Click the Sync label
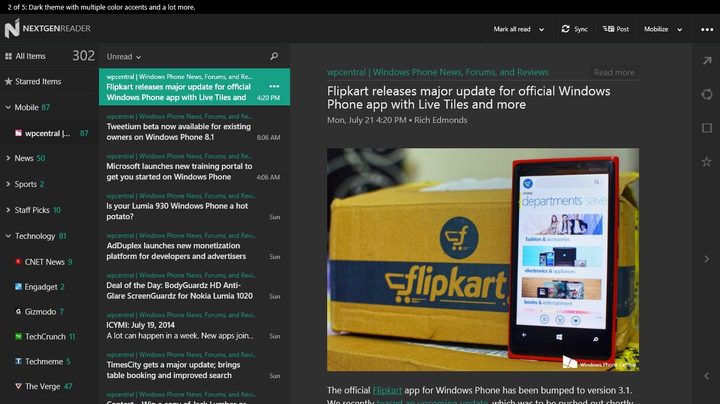The width and height of the screenshot is (720, 404). coord(581,29)
